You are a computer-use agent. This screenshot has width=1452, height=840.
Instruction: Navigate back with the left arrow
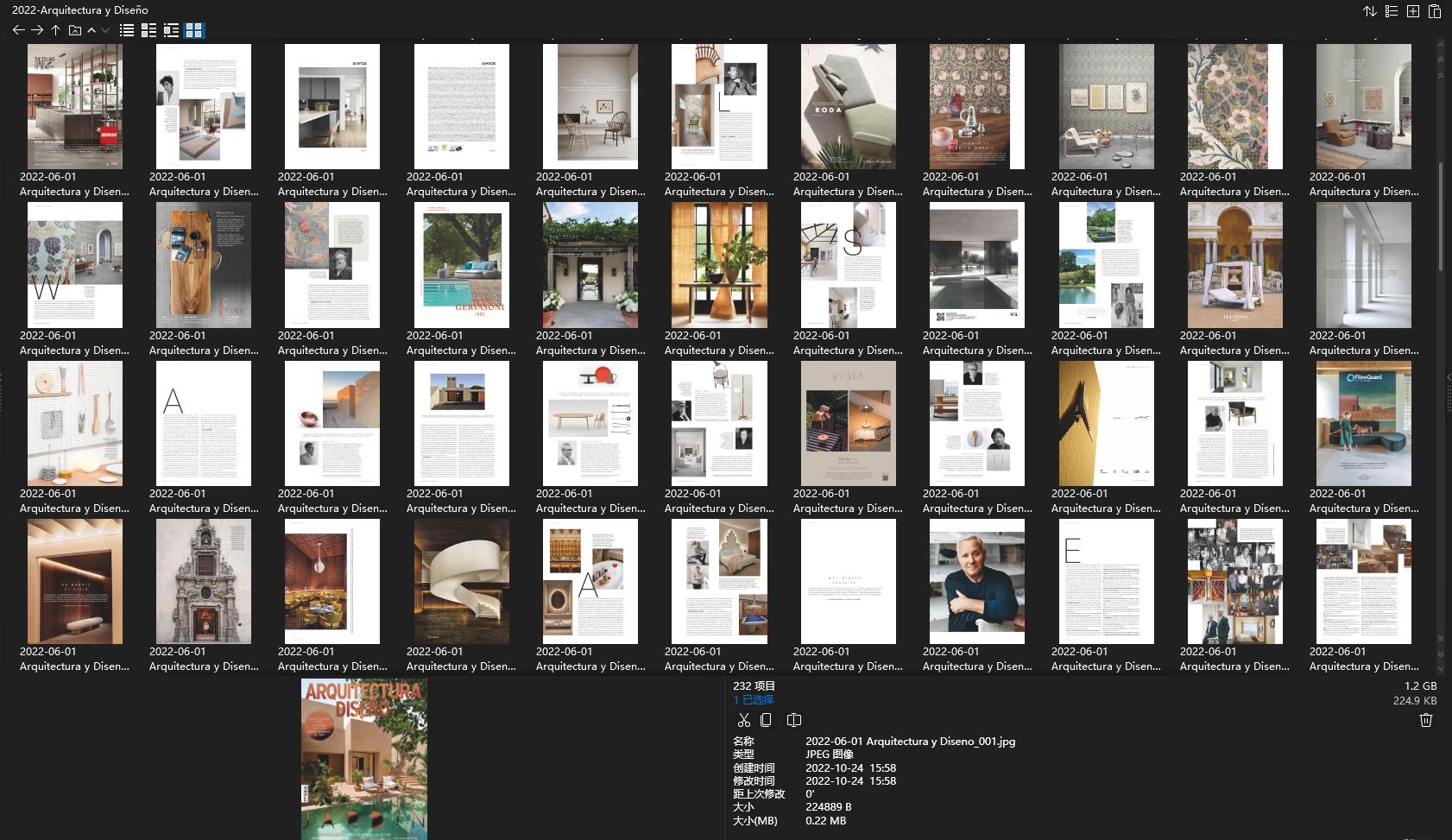(17, 29)
